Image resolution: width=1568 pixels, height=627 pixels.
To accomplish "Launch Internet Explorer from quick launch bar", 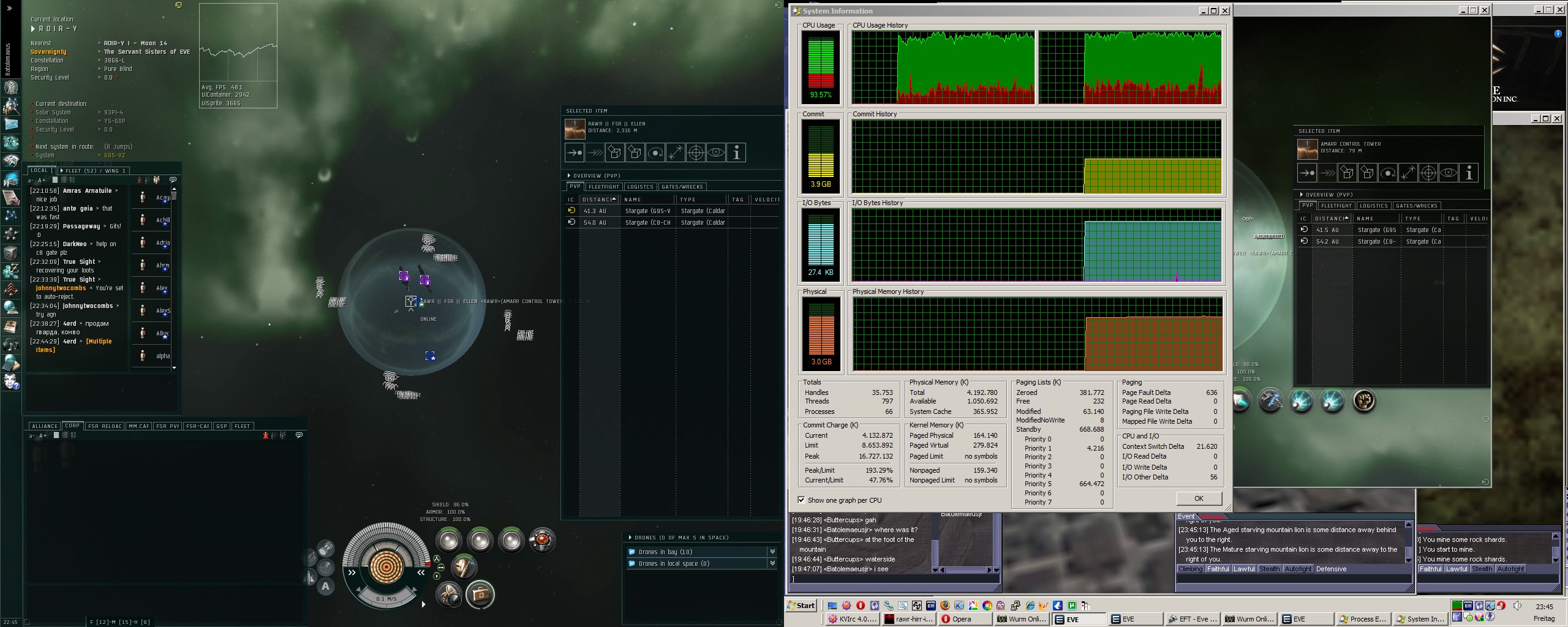I will (x=1030, y=606).
